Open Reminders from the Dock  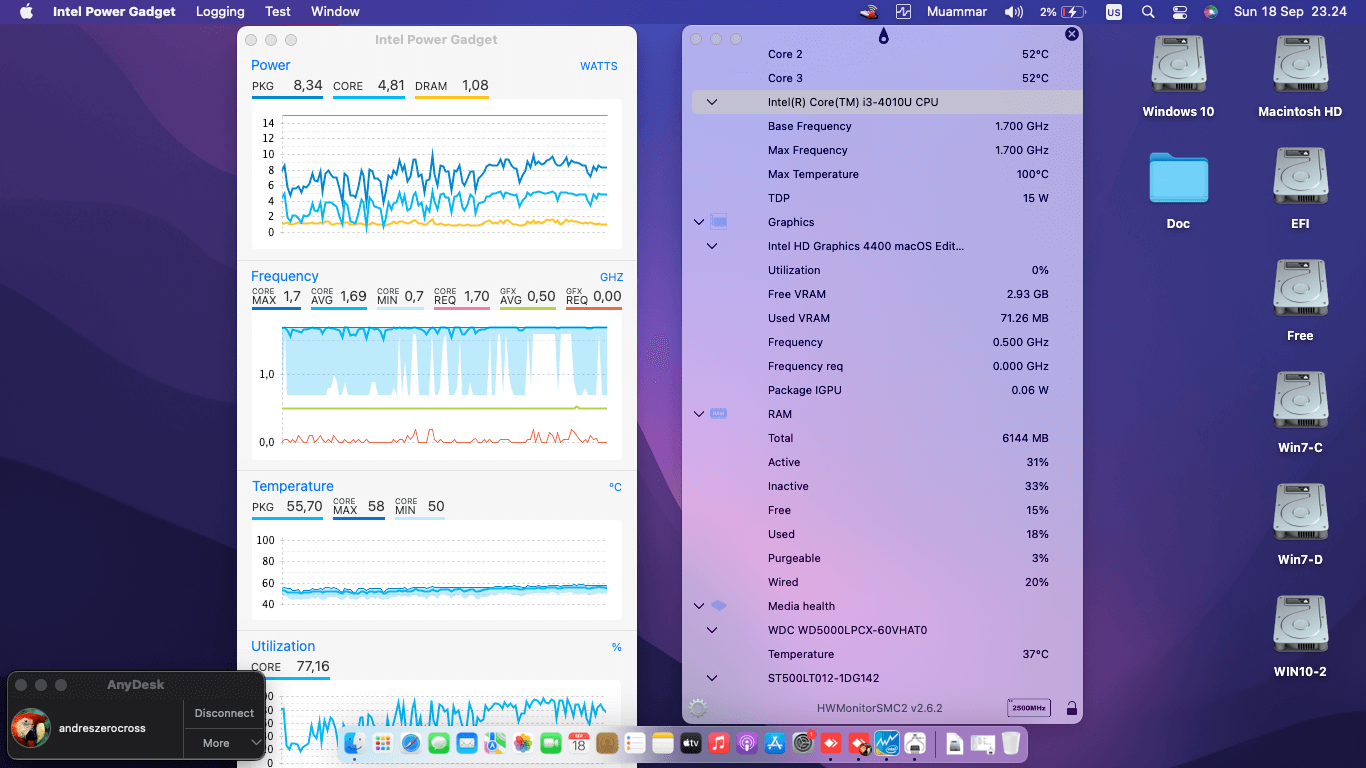(x=635, y=743)
